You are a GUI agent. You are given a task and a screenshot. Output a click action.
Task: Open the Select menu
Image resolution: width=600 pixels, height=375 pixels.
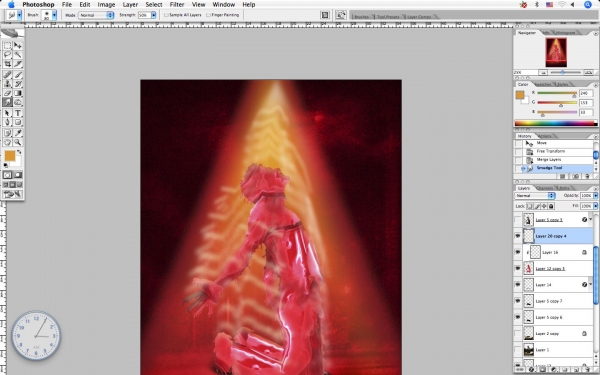pyautogui.click(x=154, y=5)
